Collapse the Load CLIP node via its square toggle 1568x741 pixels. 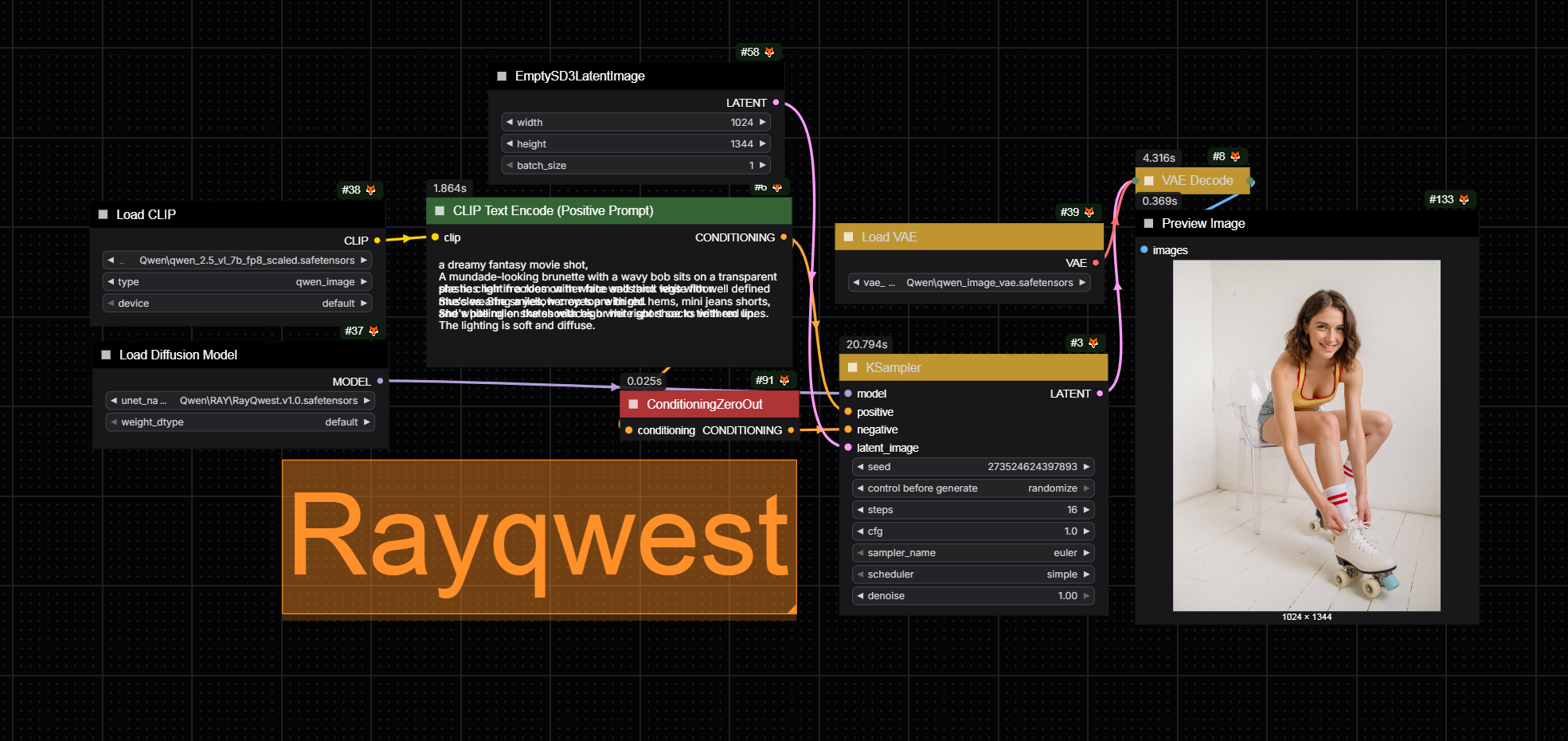point(103,214)
